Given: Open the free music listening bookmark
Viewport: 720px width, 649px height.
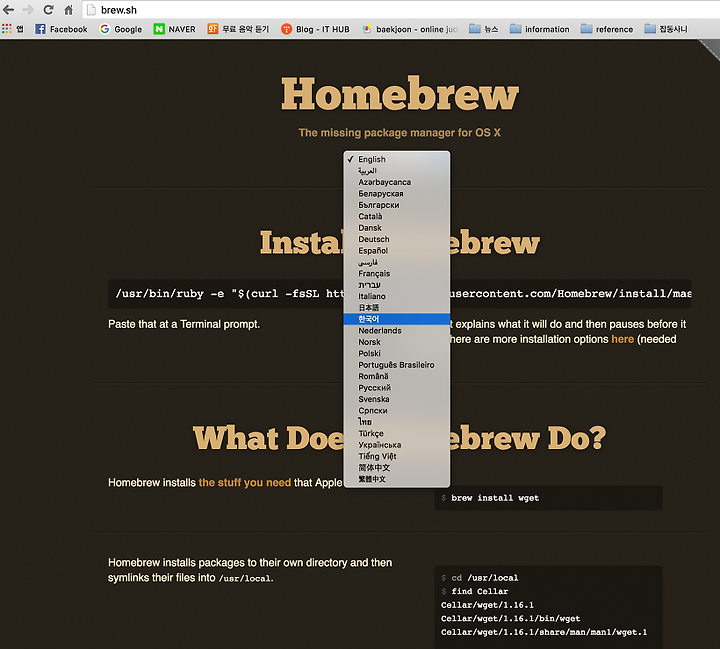Looking at the screenshot, I should coord(238,29).
